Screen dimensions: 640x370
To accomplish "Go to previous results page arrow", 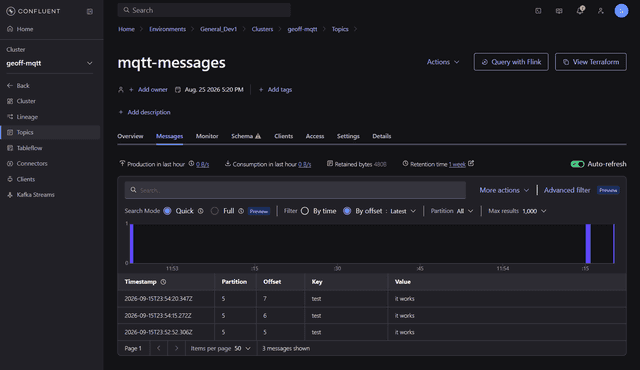I will point(159,348).
